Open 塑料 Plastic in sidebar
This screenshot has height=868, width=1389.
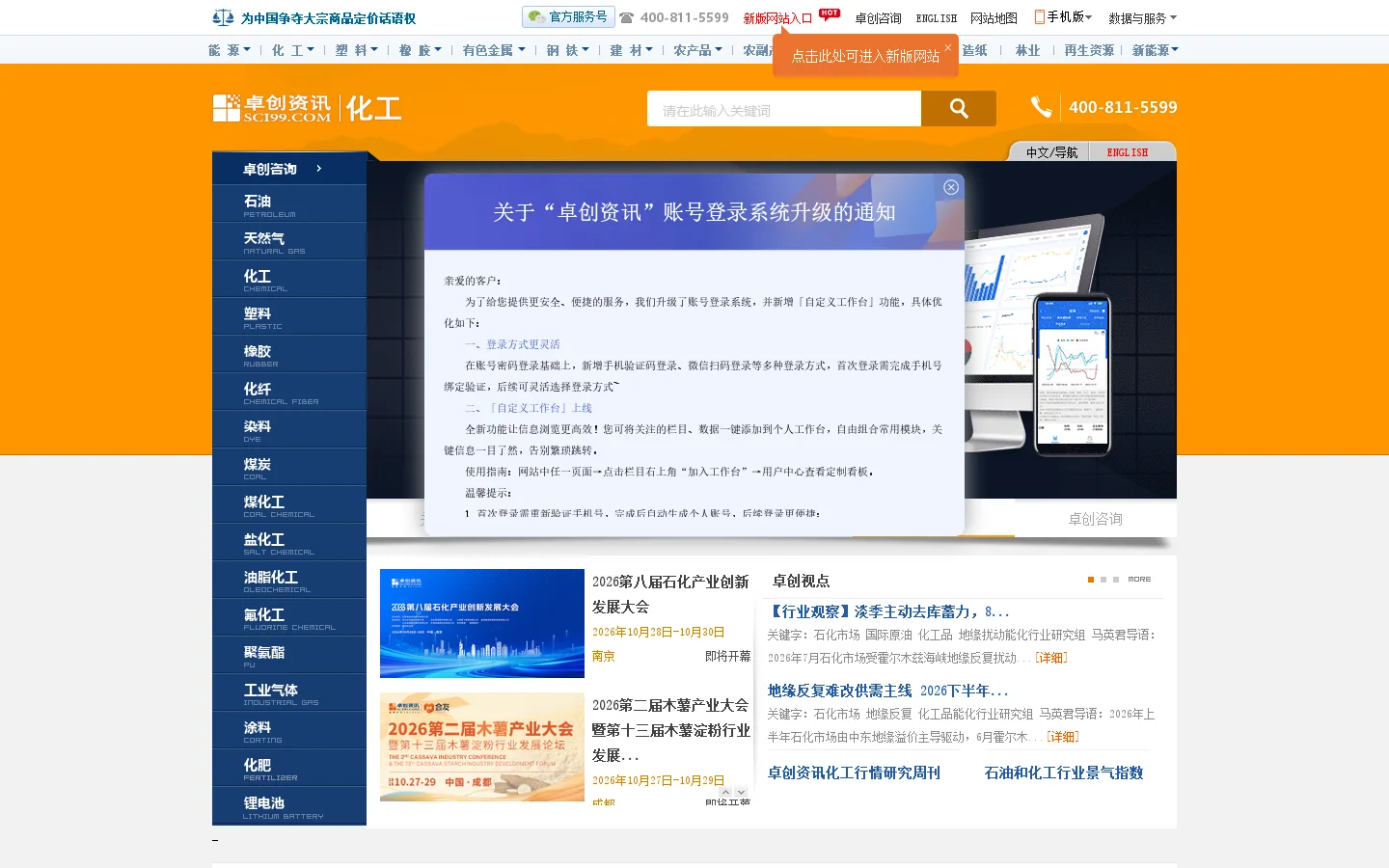(x=289, y=316)
